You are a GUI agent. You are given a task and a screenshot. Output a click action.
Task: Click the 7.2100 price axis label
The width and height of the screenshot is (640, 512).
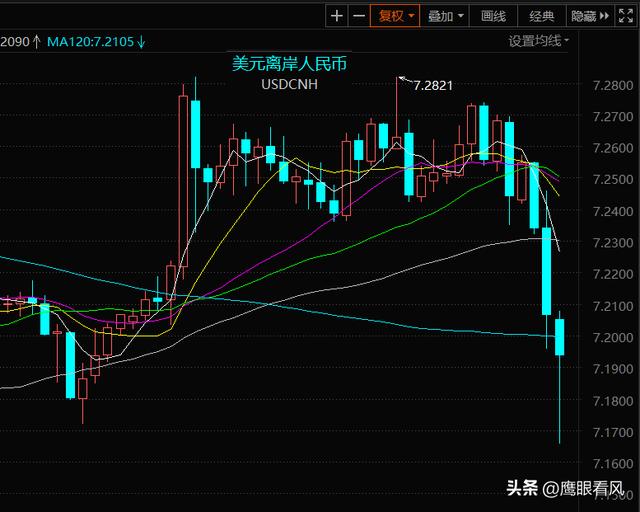(x=613, y=306)
